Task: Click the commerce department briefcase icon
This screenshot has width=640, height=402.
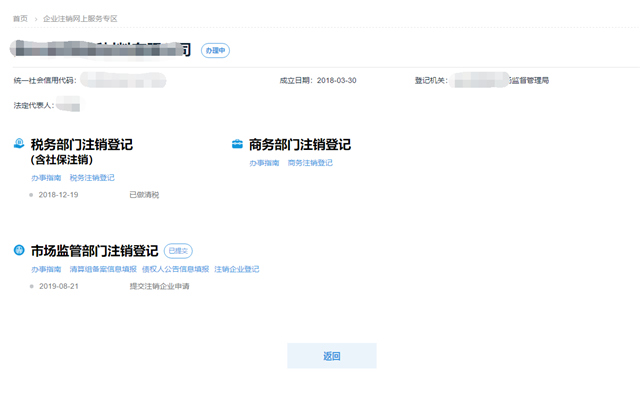Action: pyautogui.click(x=237, y=144)
